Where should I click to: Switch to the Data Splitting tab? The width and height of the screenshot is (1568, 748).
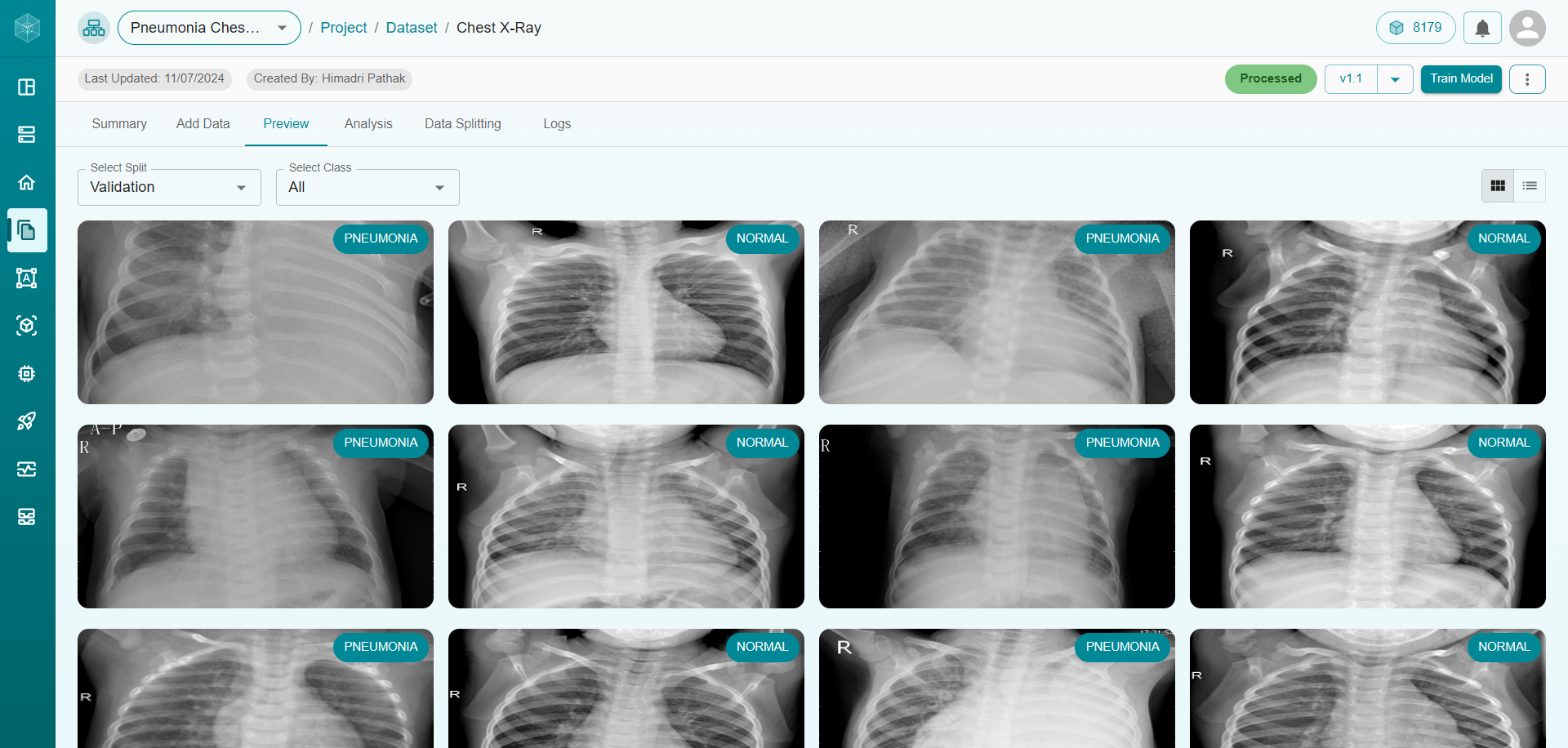[x=463, y=124]
